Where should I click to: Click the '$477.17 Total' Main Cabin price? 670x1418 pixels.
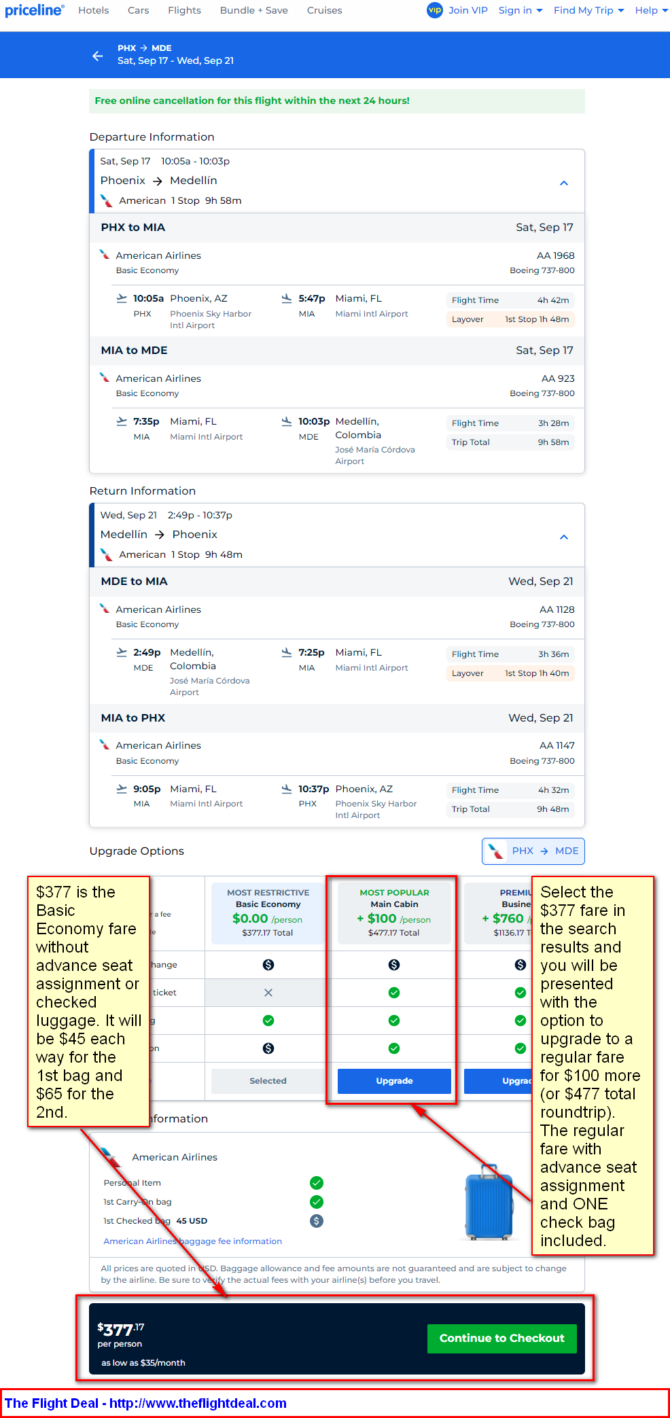click(394, 933)
